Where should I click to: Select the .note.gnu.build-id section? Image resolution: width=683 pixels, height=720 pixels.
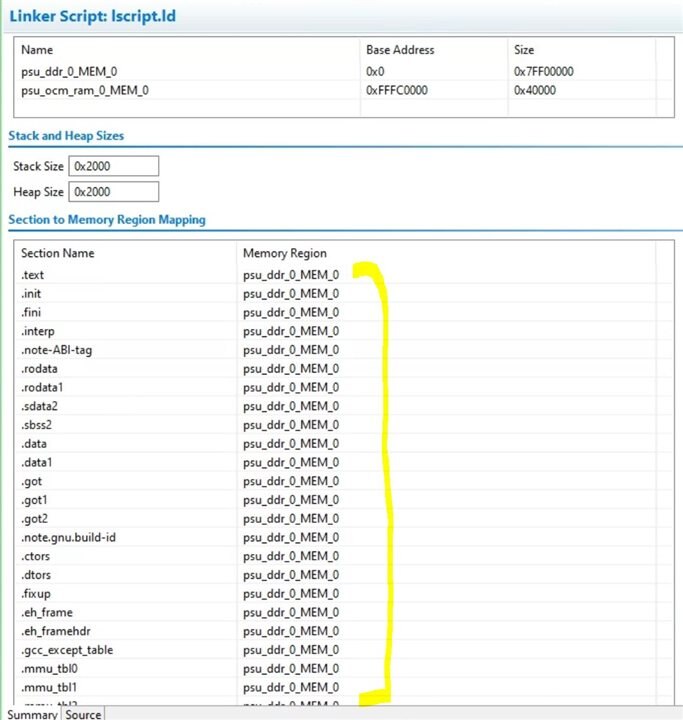tap(69, 537)
